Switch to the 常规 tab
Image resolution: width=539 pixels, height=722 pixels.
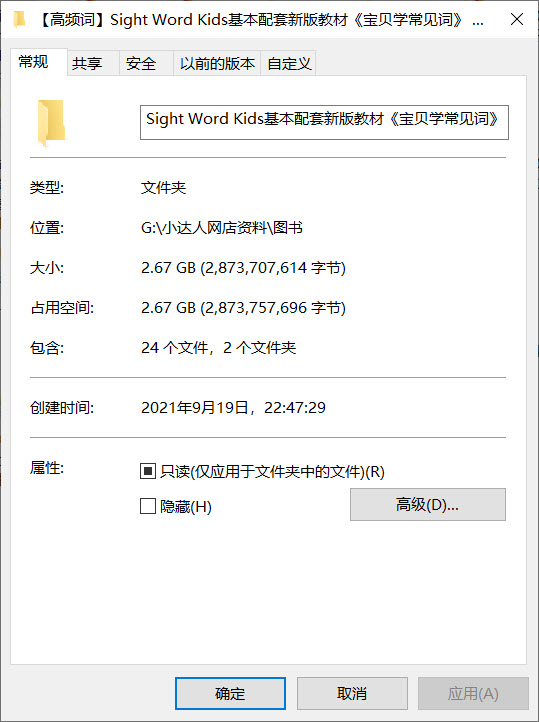coord(39,62)
